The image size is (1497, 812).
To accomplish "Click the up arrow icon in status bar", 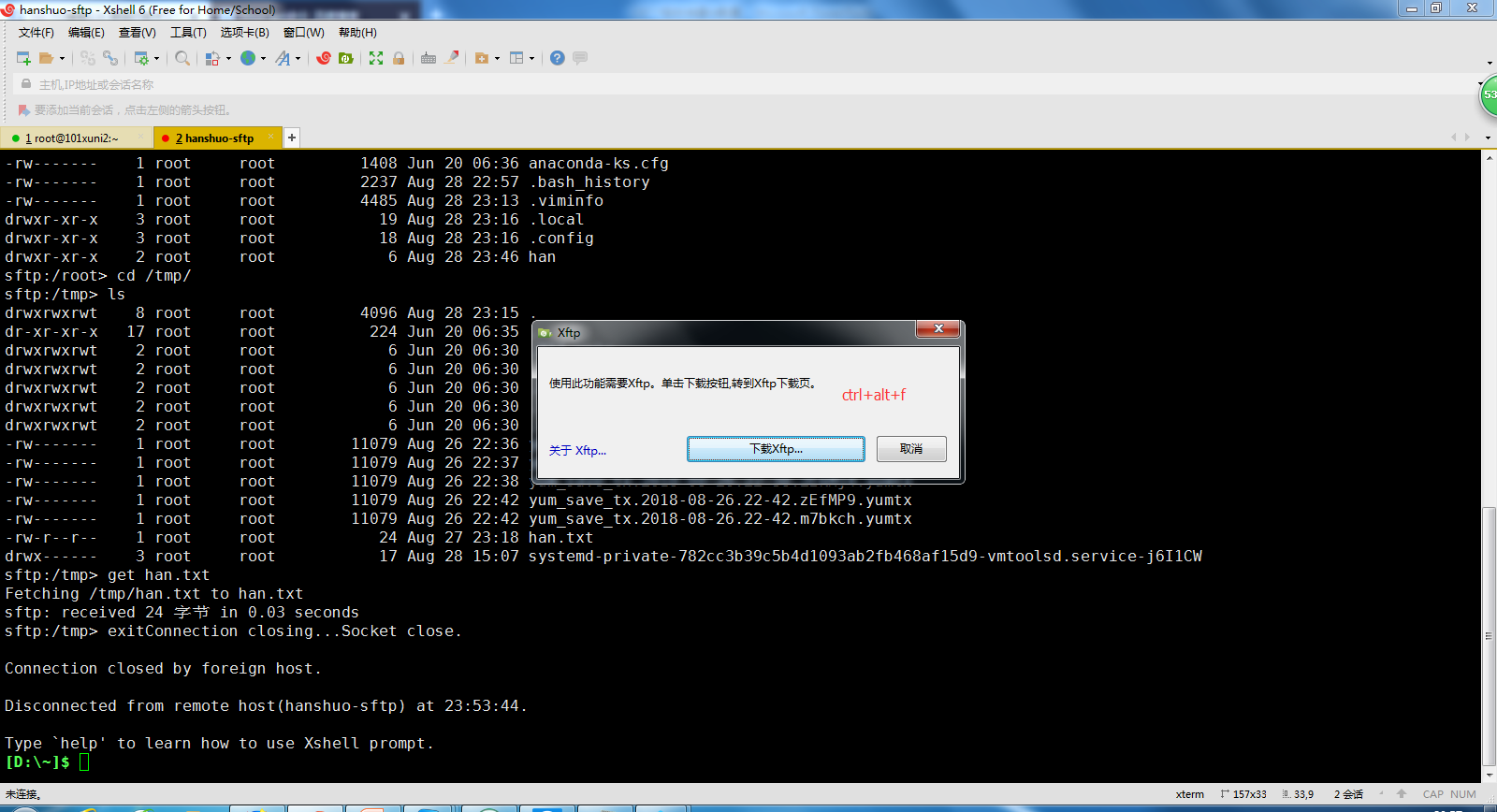I will tap(1402, 794).
